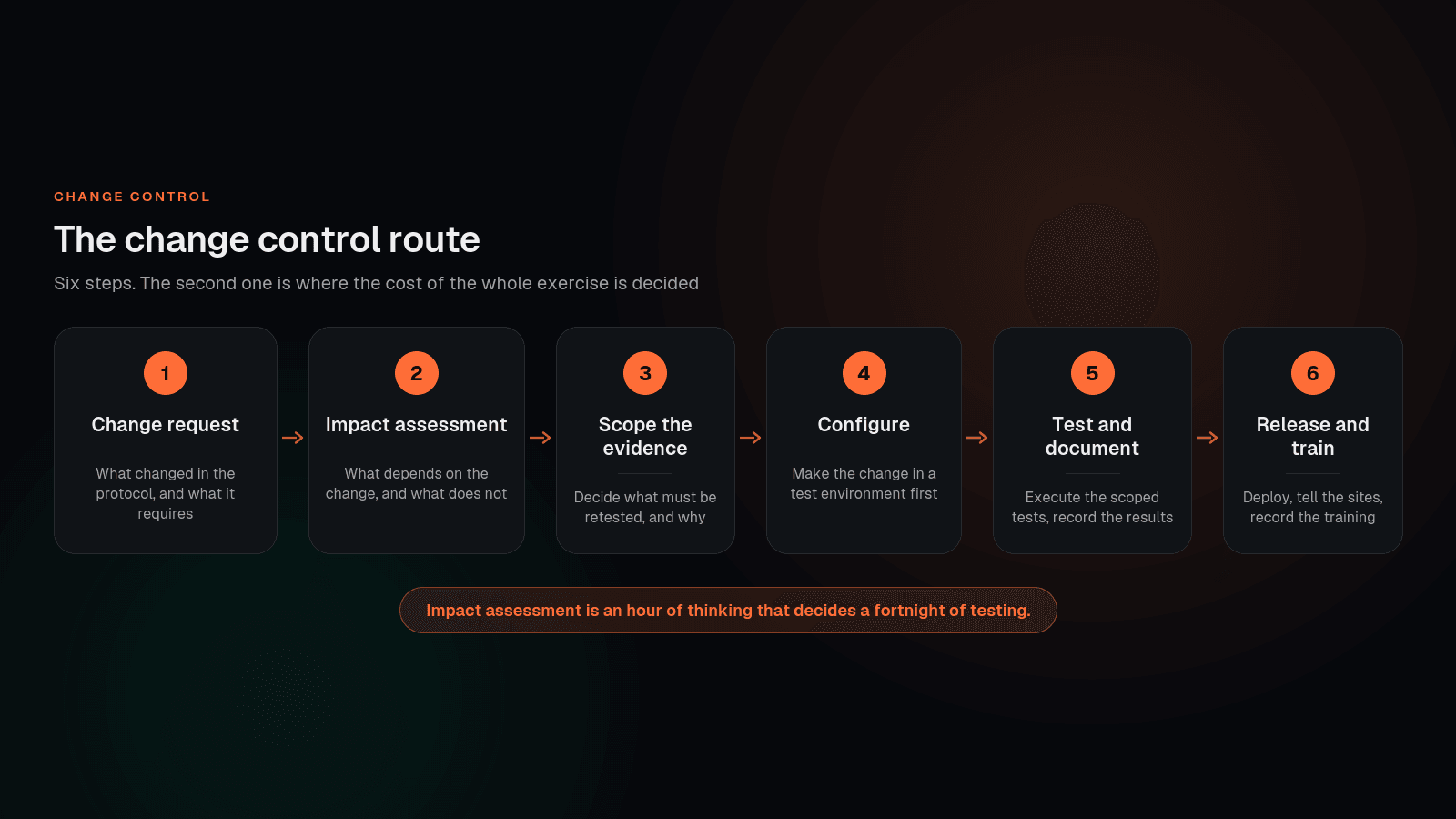This screenshot has height=819, width=1456.
Task: Select the 'Scope the evidence' heading
Action: [x=645, y=437]
